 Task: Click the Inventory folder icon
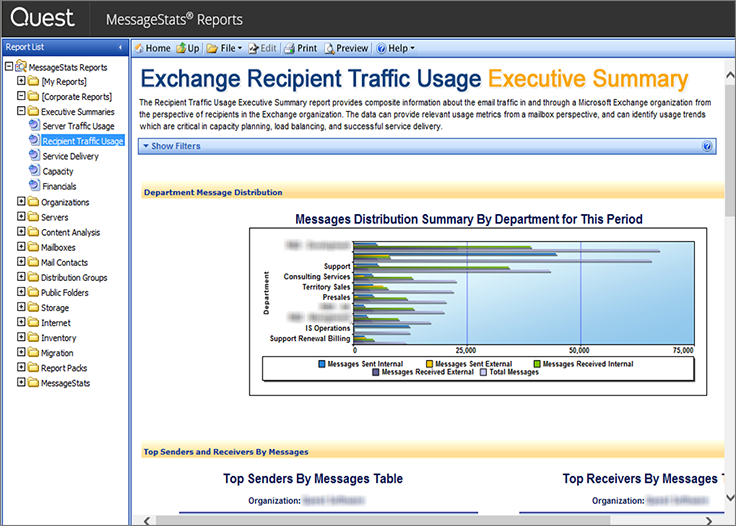[33, 337]
